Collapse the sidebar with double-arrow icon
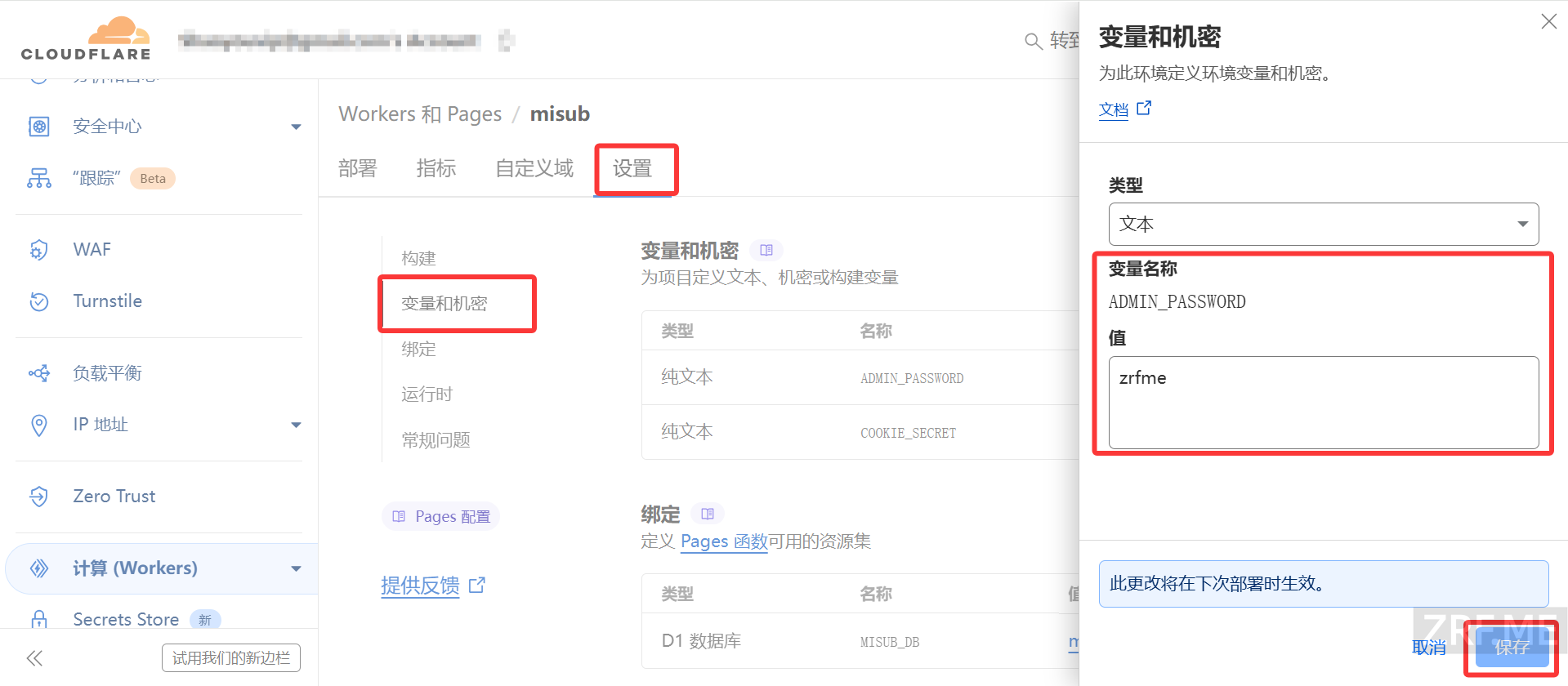Screen dimensions: 1568x686 coord(34,658)
